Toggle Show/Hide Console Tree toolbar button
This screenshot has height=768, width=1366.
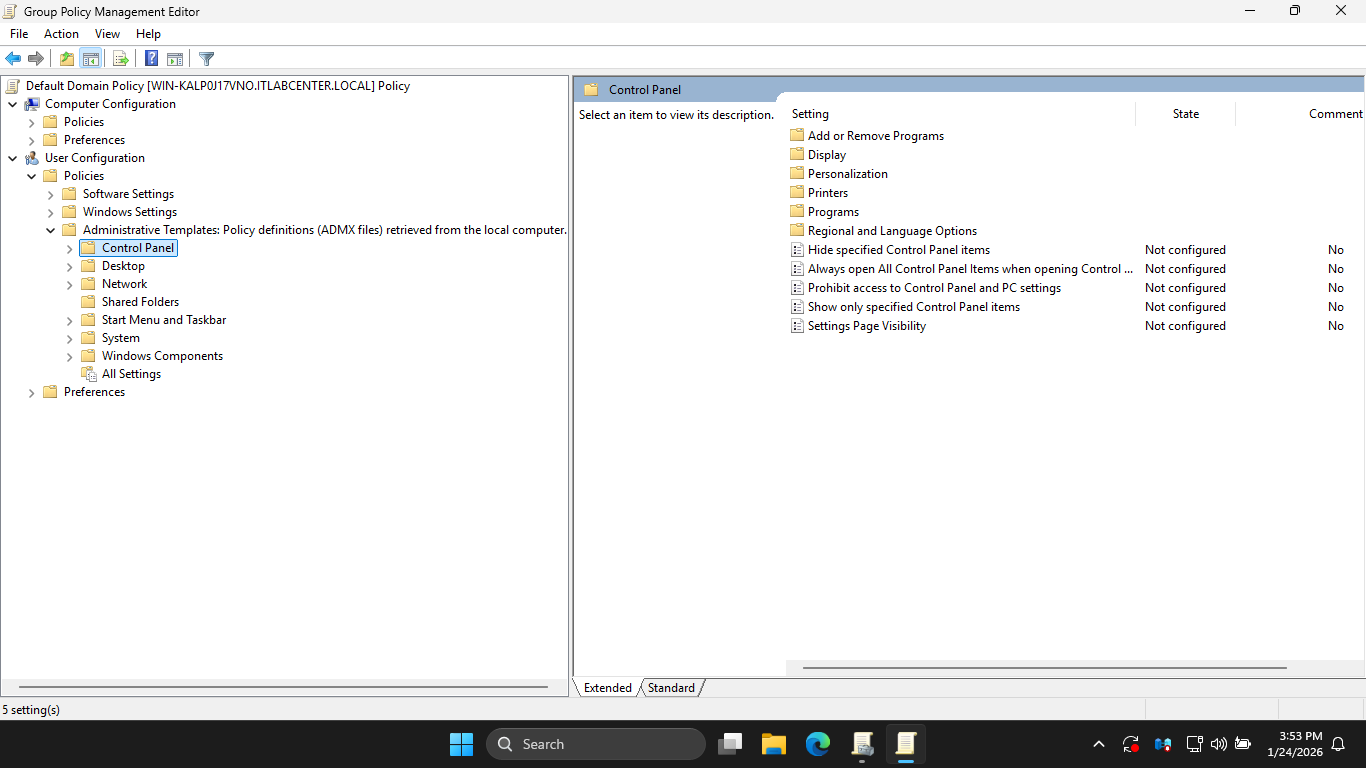point(91,59)
